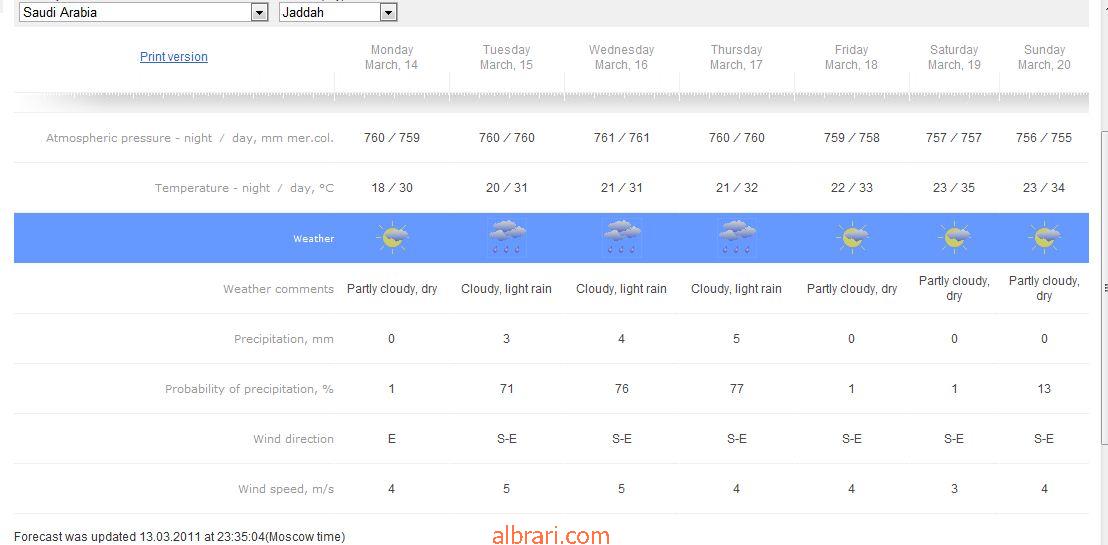Click the Wind direction row label
This screenshot has height=545, width=1108.
click(293, 439)
